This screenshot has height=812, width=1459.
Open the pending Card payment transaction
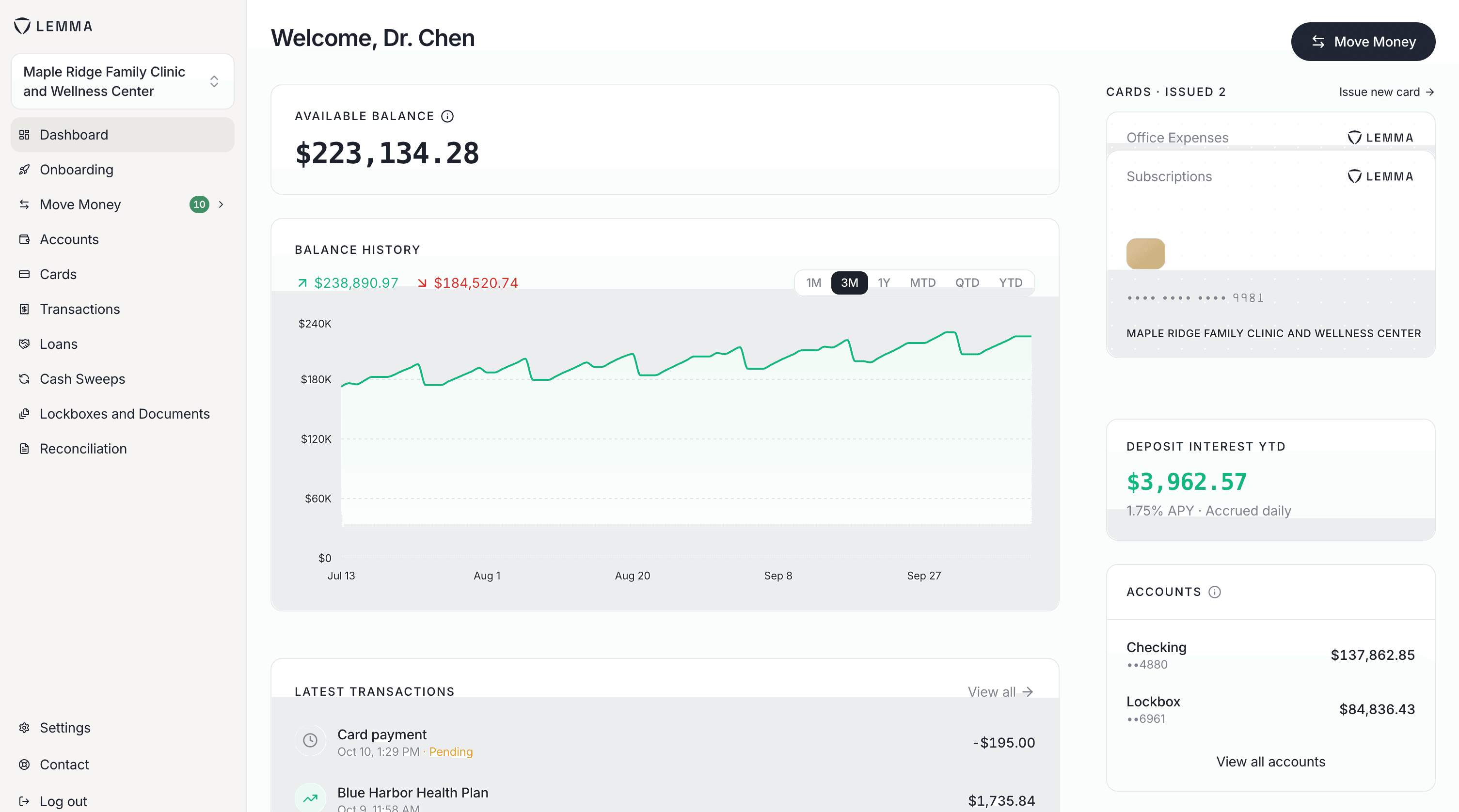coord(665,742)
